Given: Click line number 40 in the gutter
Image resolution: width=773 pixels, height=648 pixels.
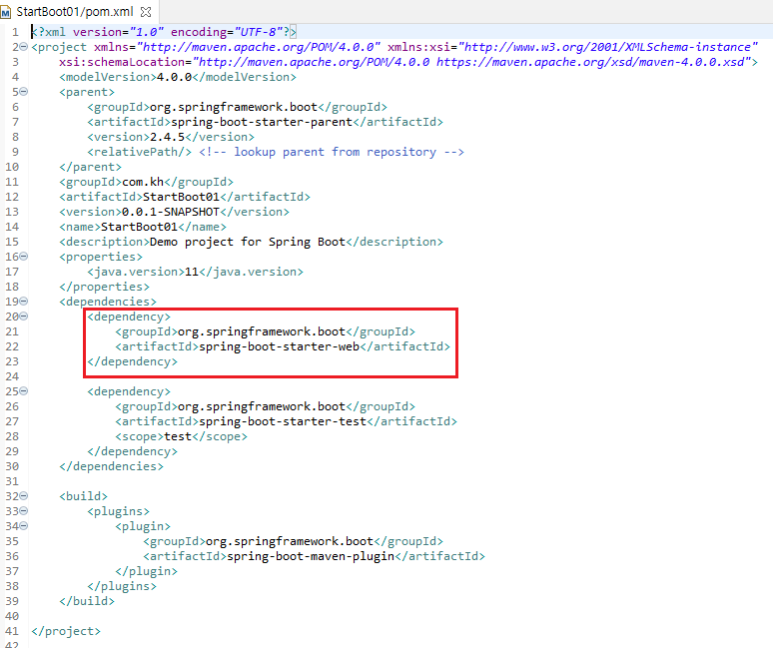Looking at the screenshot, I should coord(12,616).
